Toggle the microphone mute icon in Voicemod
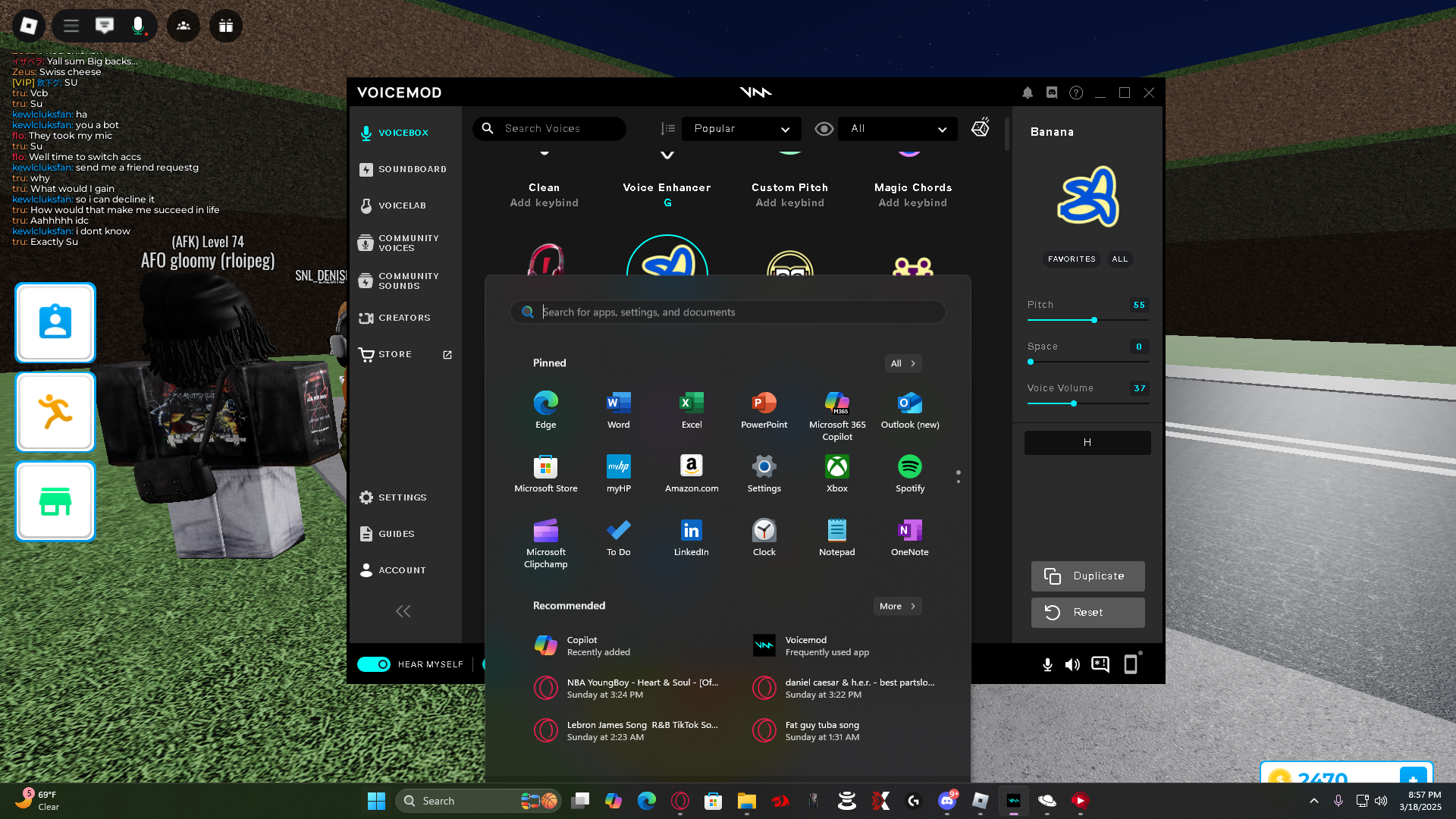 (1047, 665)
